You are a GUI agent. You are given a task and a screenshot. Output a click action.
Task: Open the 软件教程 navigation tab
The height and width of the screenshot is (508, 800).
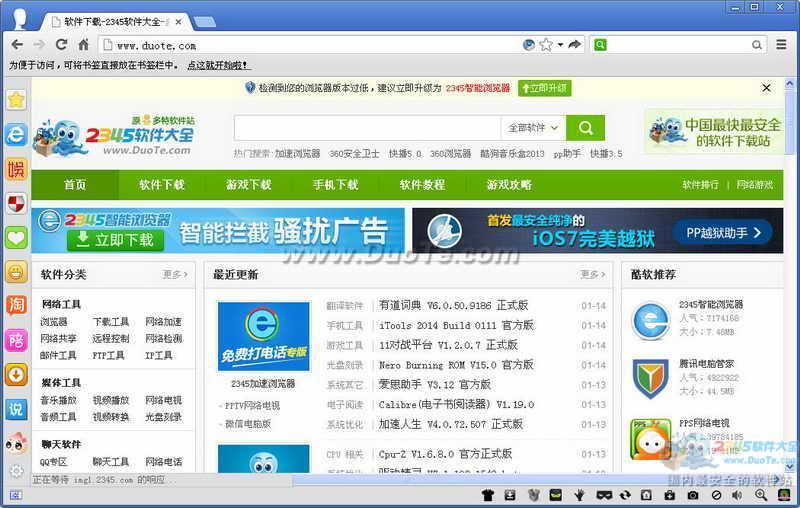point(422,185)
